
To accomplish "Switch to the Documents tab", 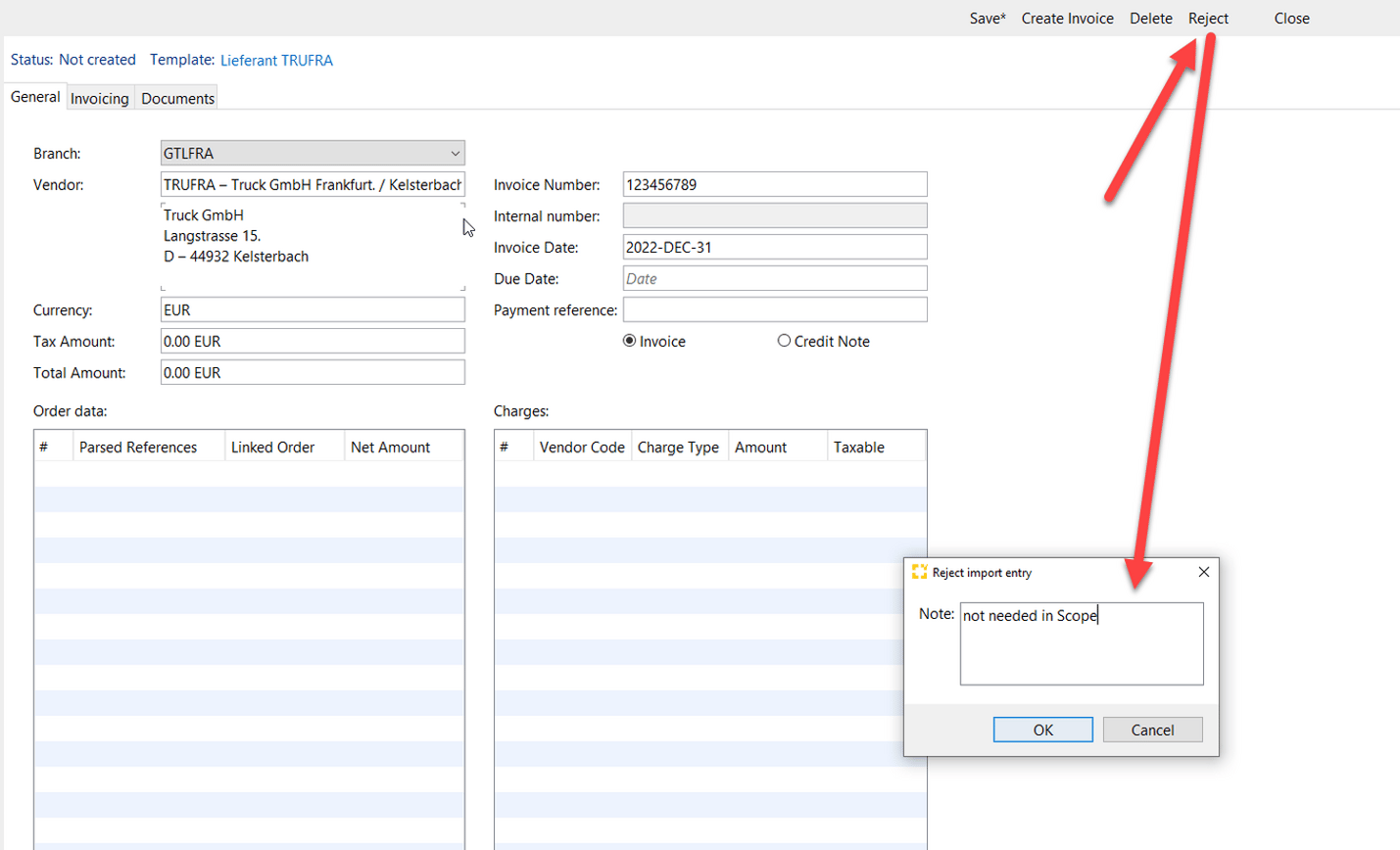I will point(177,98).
